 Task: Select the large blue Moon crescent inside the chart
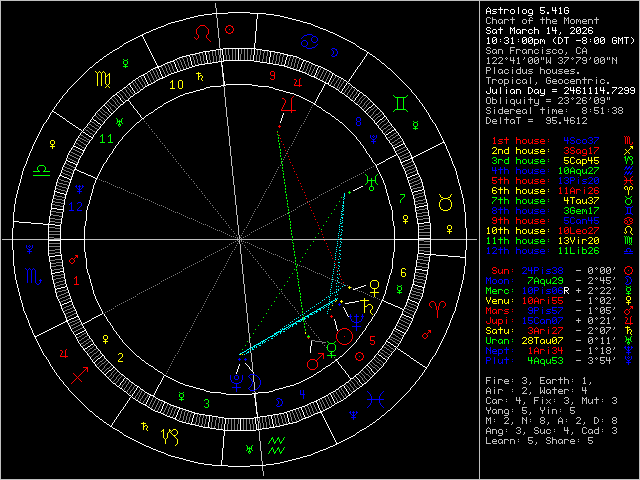pos(255,382)
